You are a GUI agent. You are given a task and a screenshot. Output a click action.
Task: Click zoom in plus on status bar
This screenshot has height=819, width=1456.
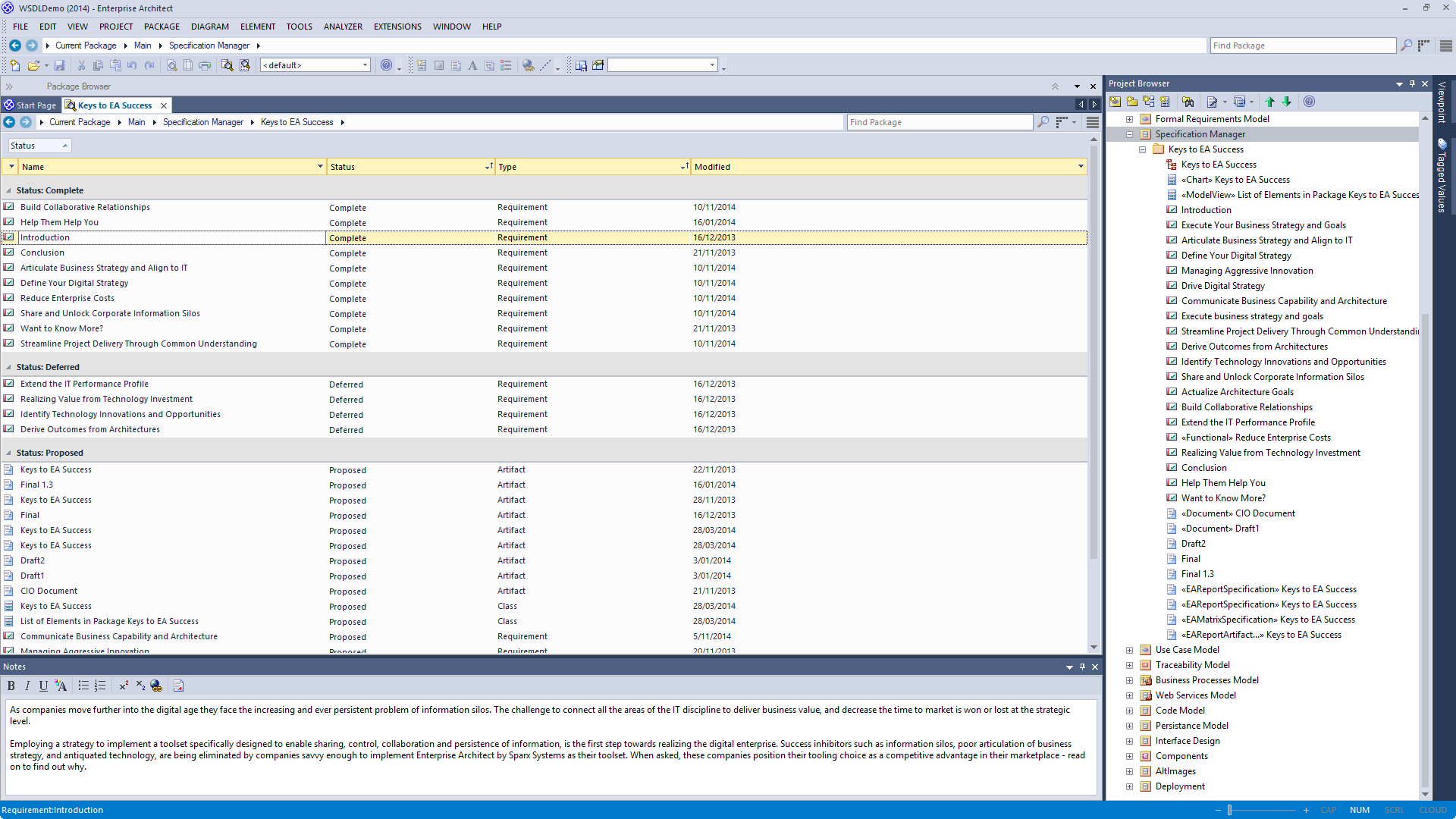[x=1306, y=810]
